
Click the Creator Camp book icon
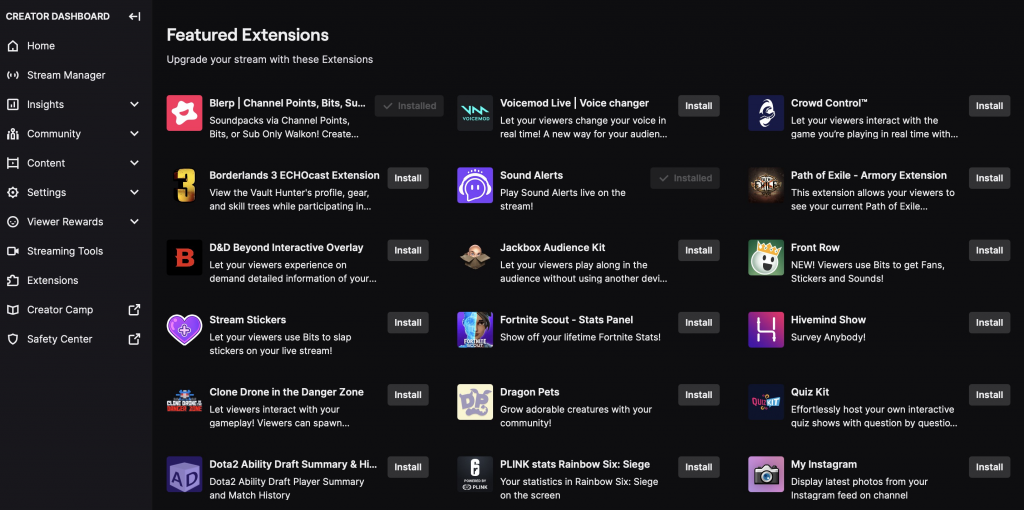[x=12, y=310]
